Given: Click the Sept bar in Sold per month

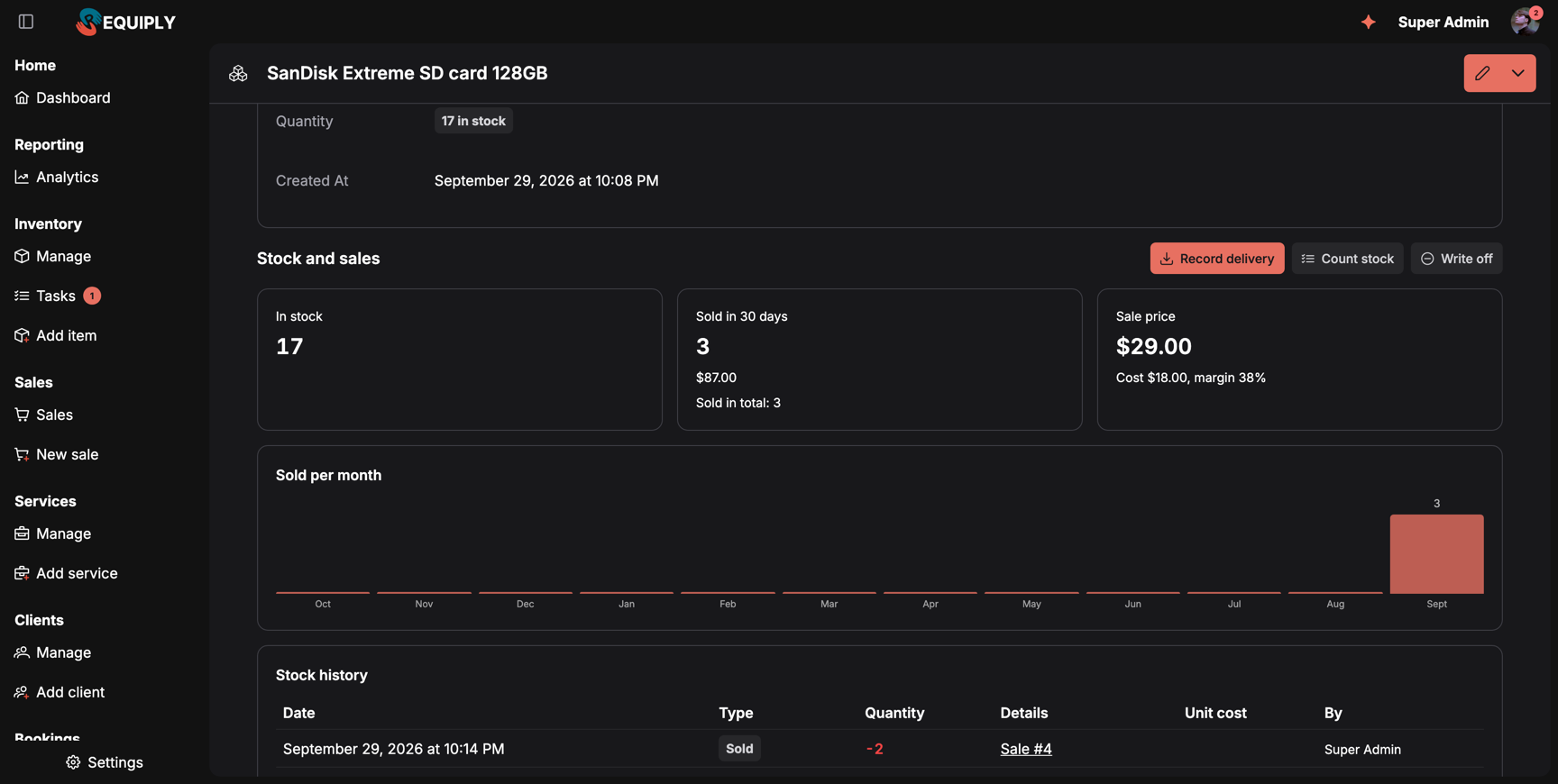Looking at the screenshot, I should [1437, 554].
